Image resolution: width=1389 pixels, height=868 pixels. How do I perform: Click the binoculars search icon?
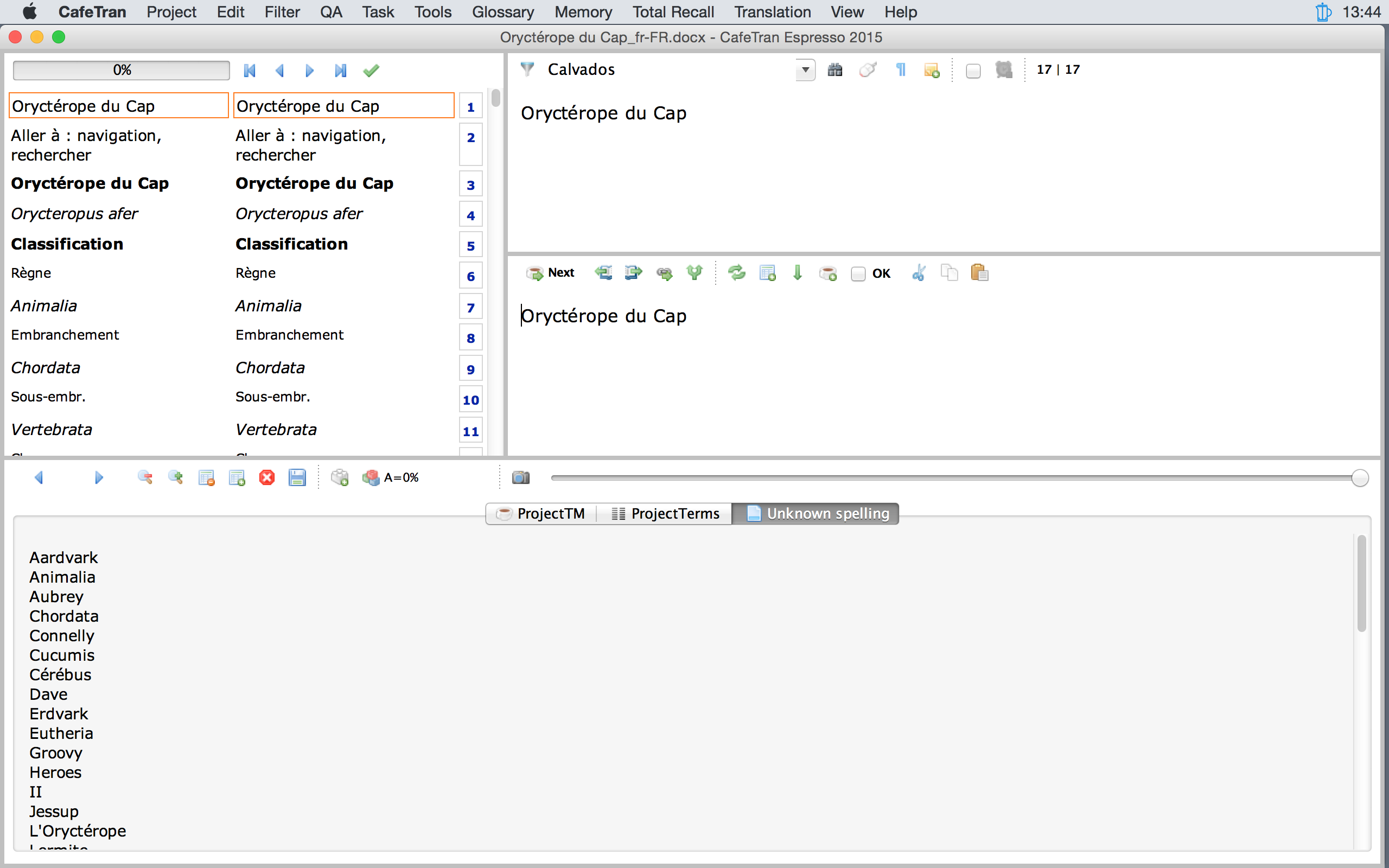[x=834, y=70]
